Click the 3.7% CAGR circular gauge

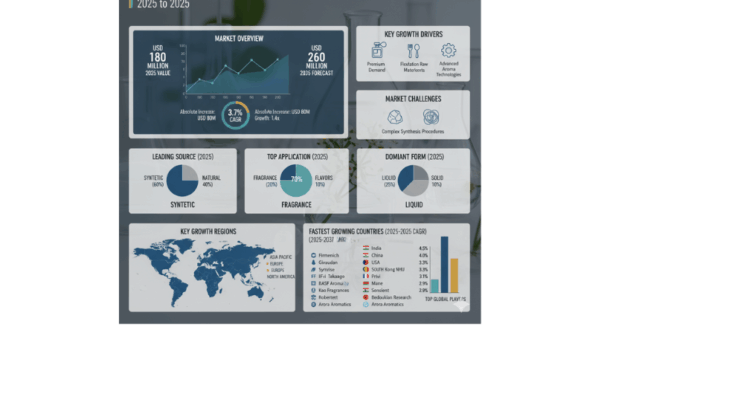click(x=237, y=115)
